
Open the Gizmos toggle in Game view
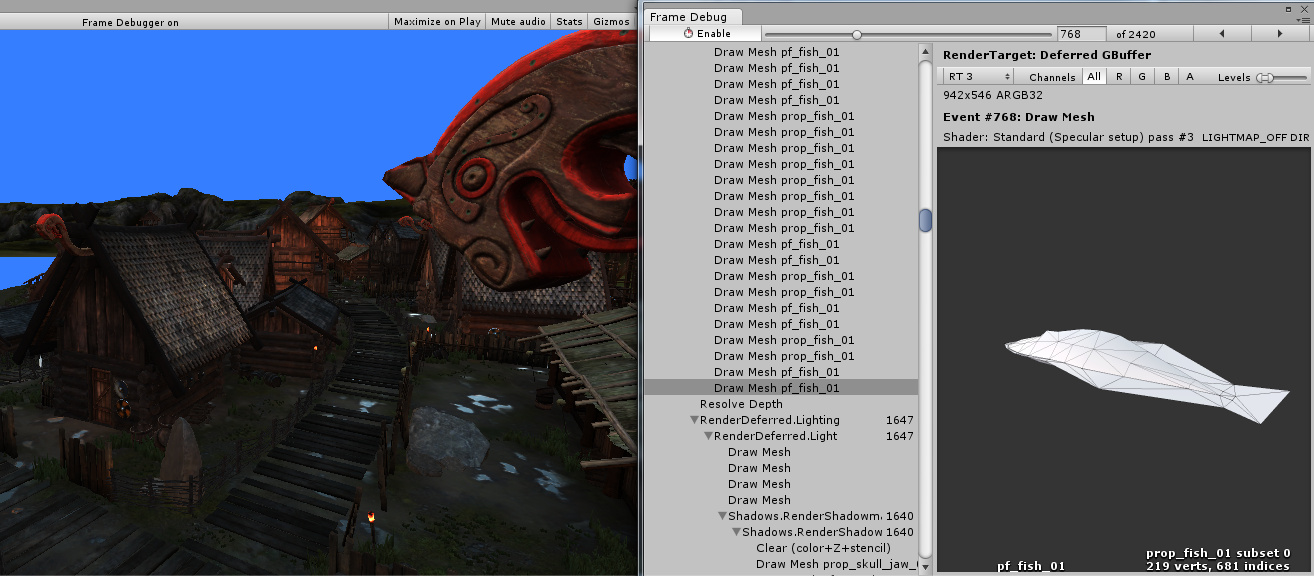(x=611, y=21)
